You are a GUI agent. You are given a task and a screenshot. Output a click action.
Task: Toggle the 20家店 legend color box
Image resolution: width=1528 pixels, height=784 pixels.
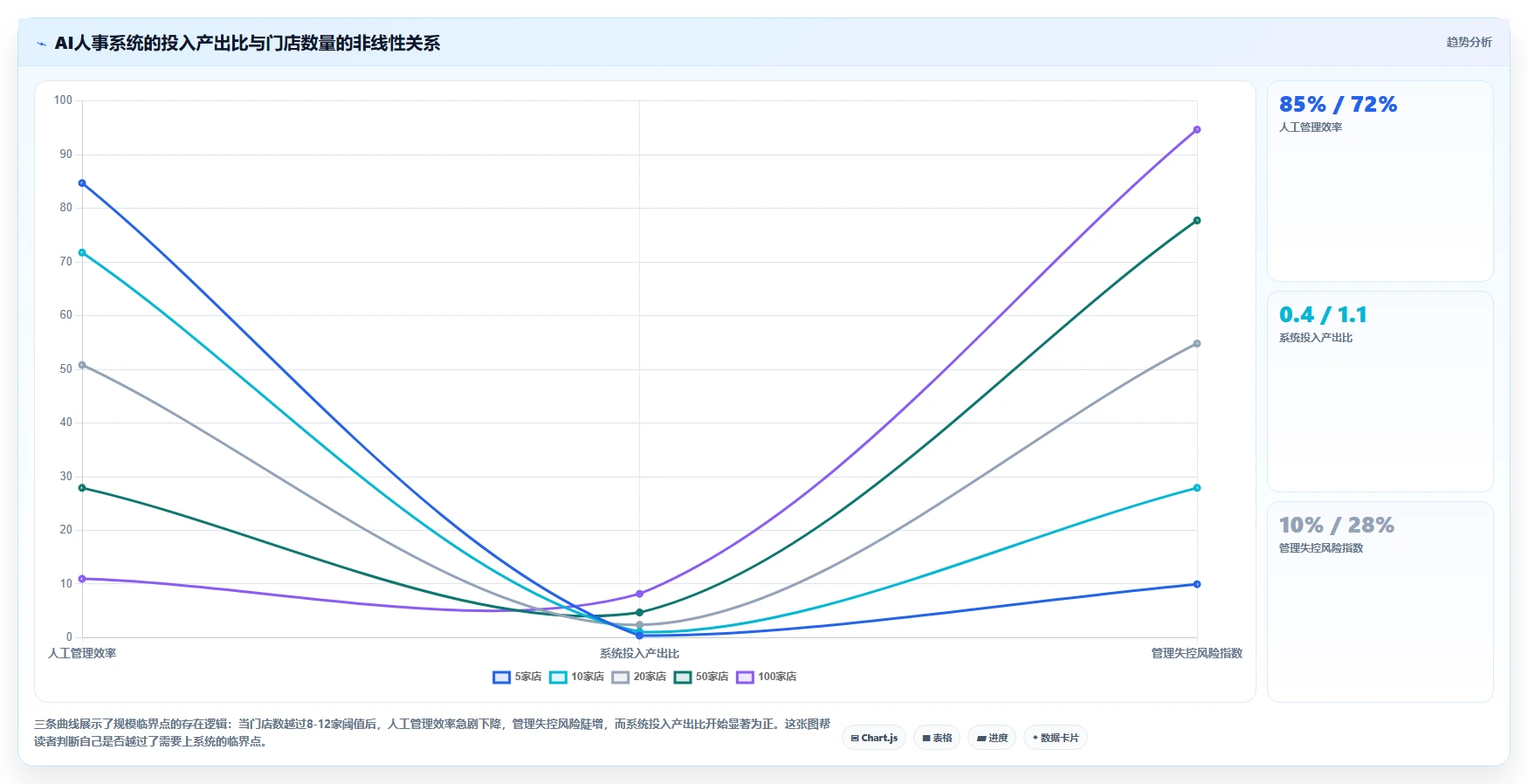pyautogui.click(x=620, y=677)
